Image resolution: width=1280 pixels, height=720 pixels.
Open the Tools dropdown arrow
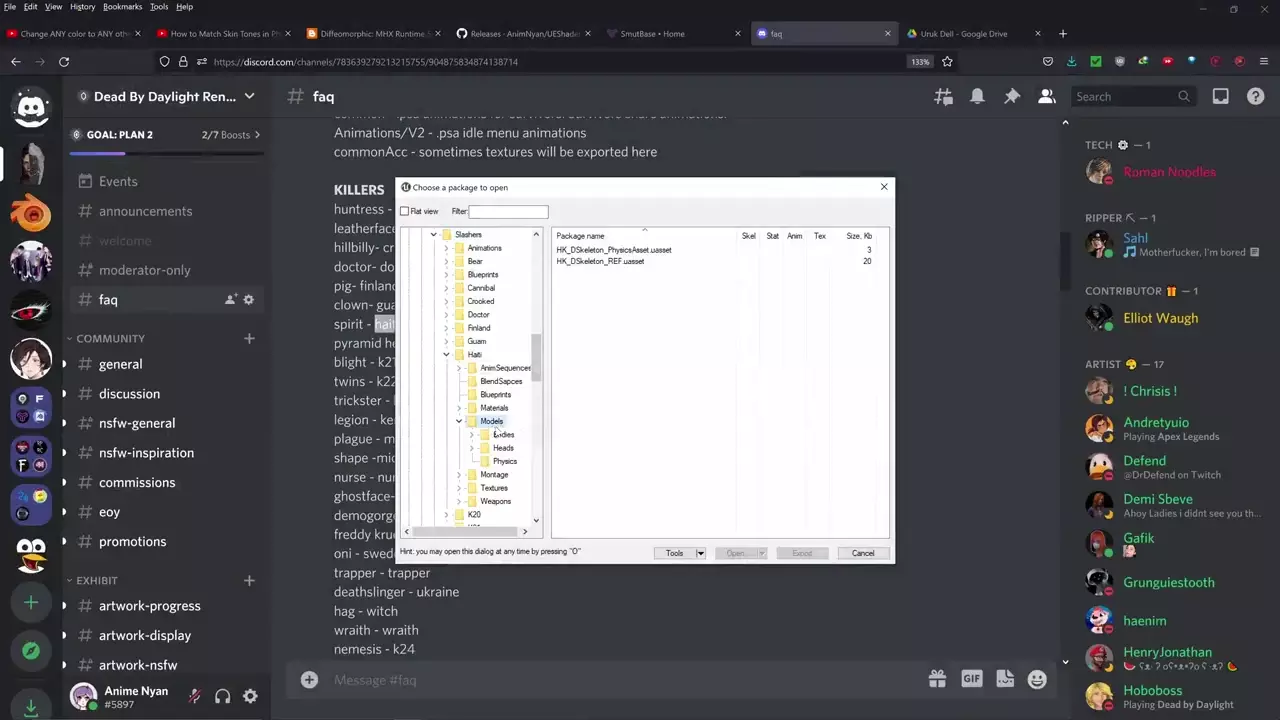700,553
